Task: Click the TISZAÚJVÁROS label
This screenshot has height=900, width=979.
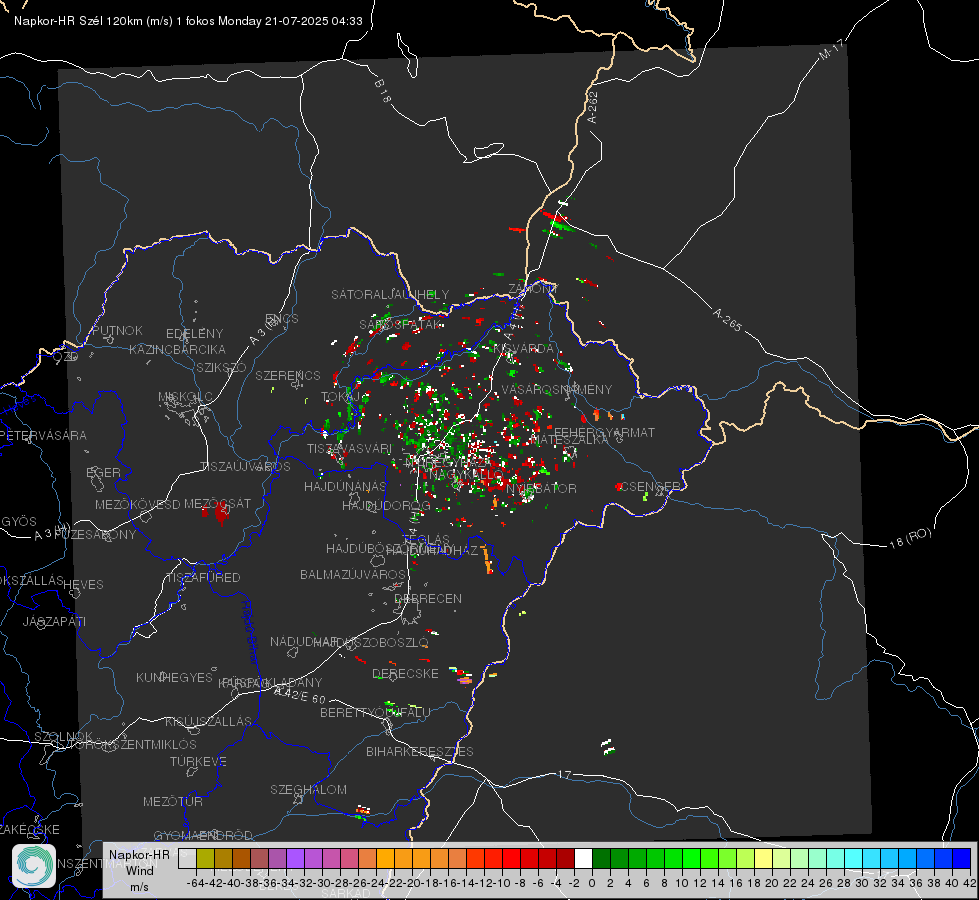Action: (x=245, y=467)
